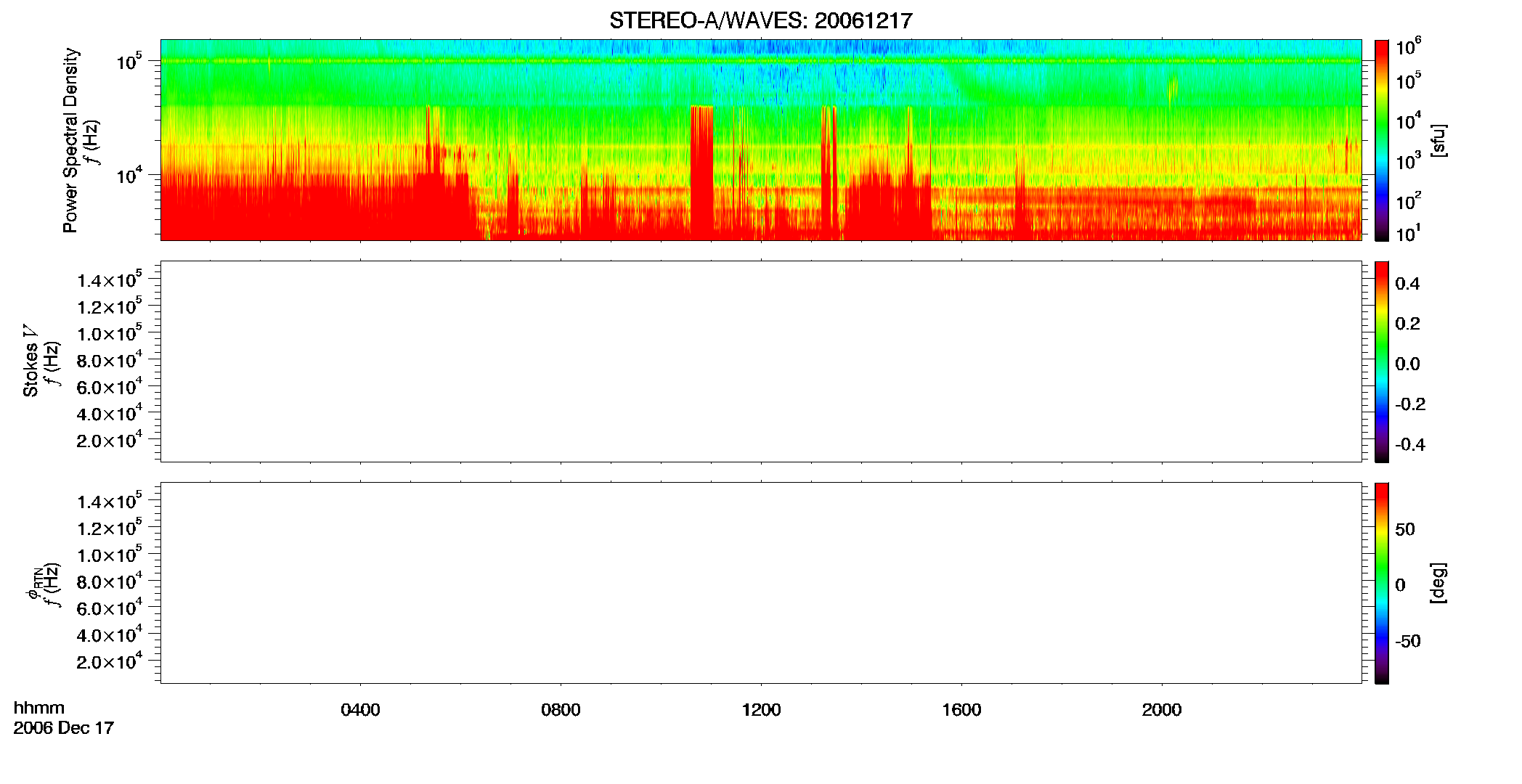Click the empty phi RTN plot panel

(761, 583)
